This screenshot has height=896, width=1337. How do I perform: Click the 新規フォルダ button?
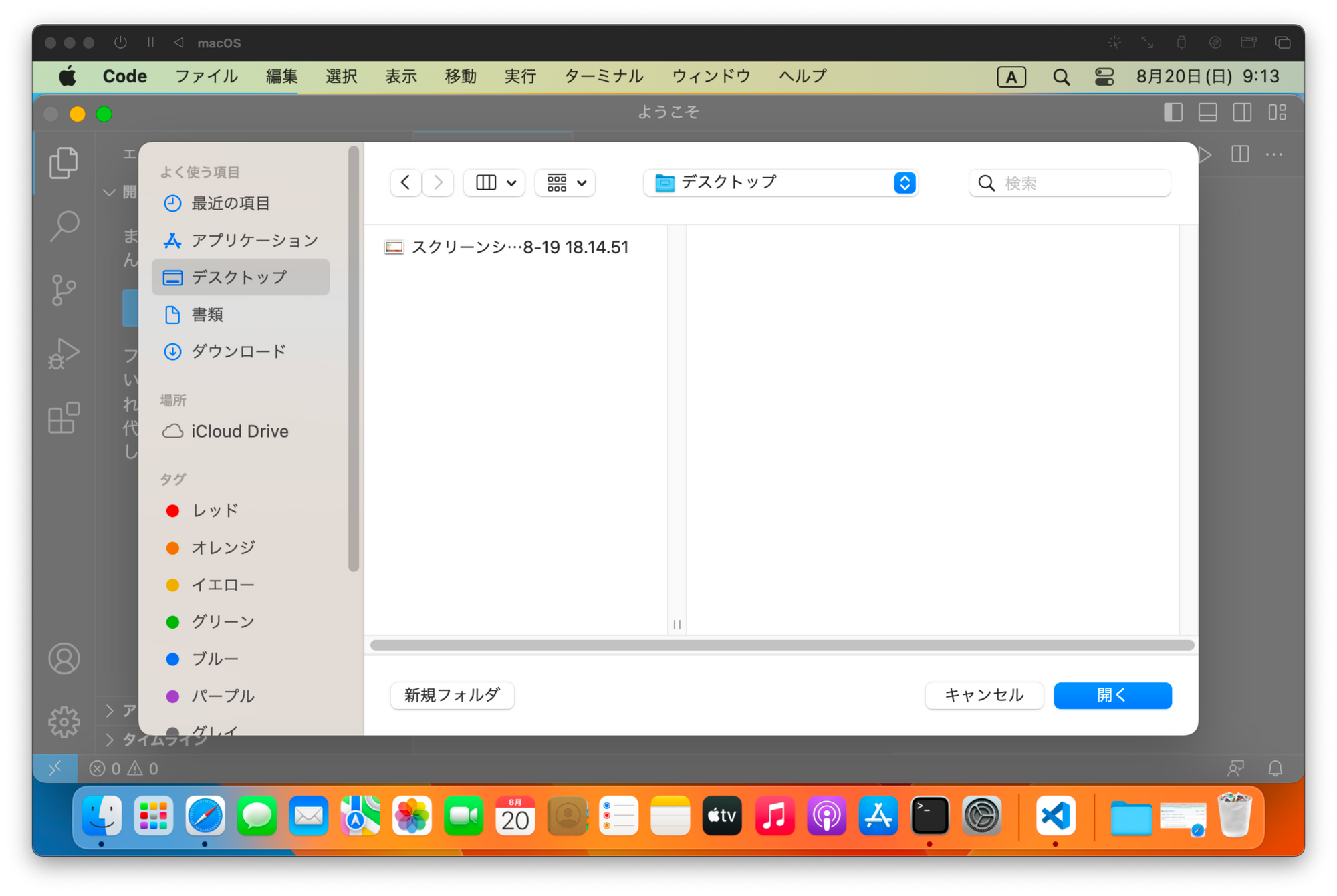click(452, 696)
